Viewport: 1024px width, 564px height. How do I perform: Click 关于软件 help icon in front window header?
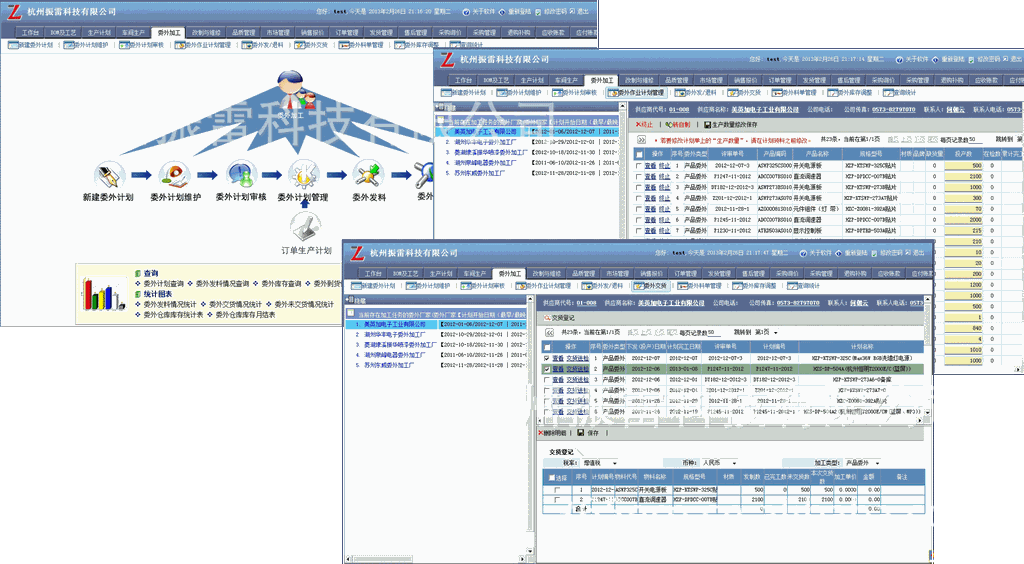click(804, 253)
